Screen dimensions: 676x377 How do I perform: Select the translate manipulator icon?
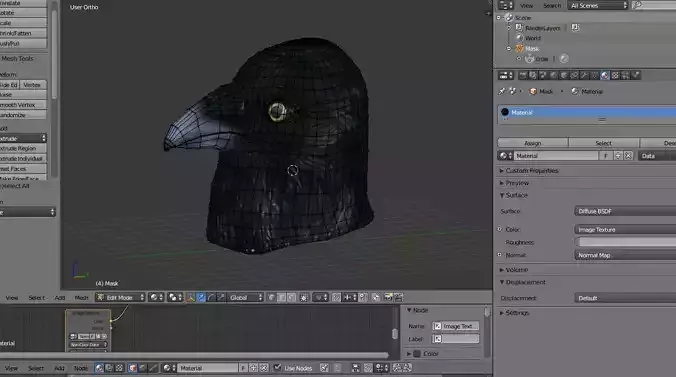(201, 297)
